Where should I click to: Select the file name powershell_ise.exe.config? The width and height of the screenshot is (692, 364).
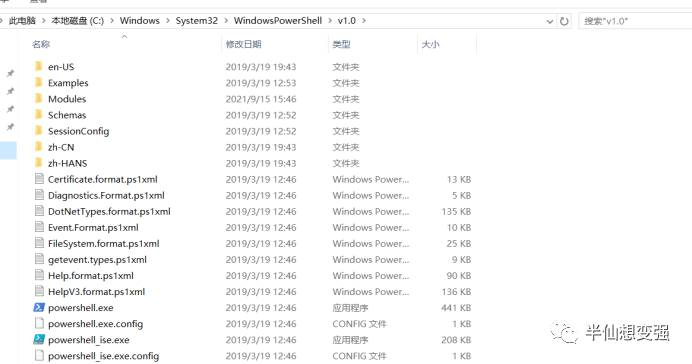click(103, 356)
